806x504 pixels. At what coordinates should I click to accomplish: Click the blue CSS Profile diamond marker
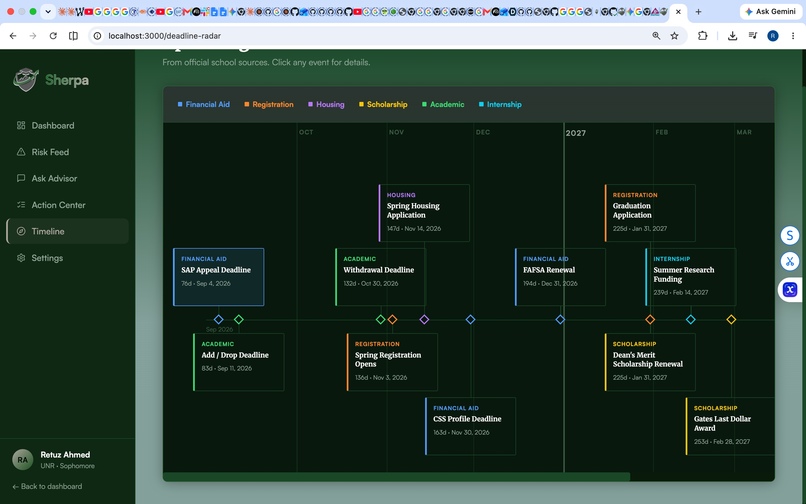[470, 319]
